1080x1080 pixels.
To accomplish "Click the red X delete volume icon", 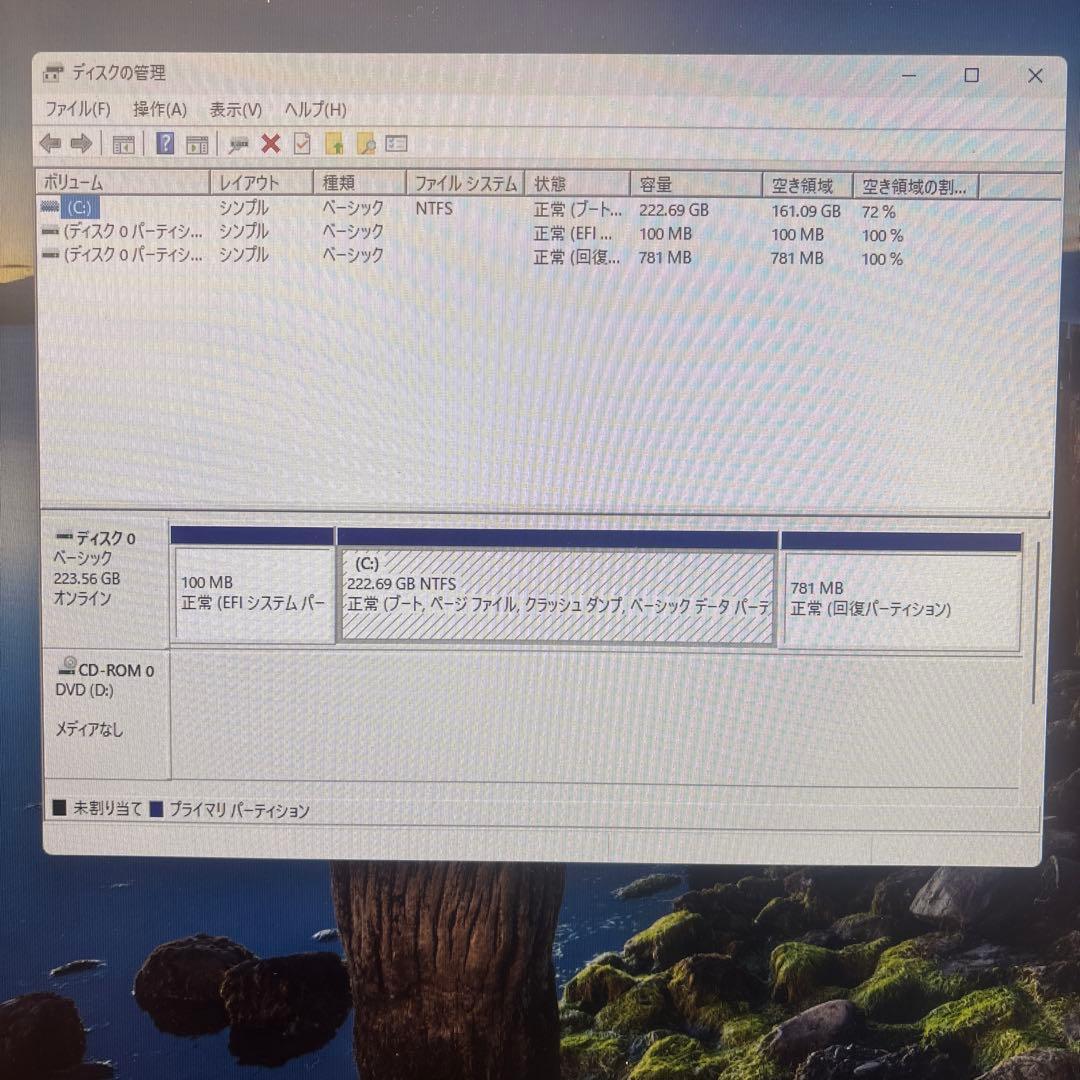I will [270, 143].
